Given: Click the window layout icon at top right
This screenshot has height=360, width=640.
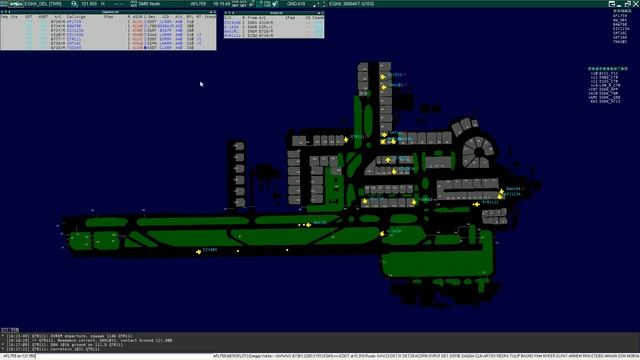Looking at the screenshot, I should tap(611, 4).
